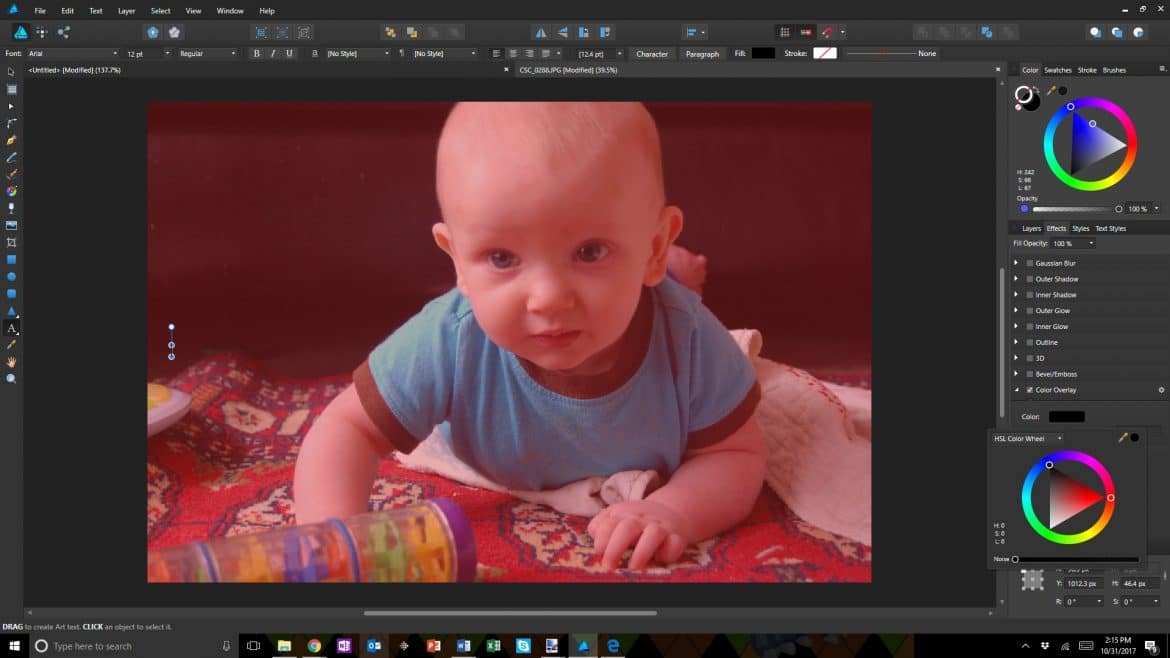Select the Artistic Text tool

(x=11, y=328)
